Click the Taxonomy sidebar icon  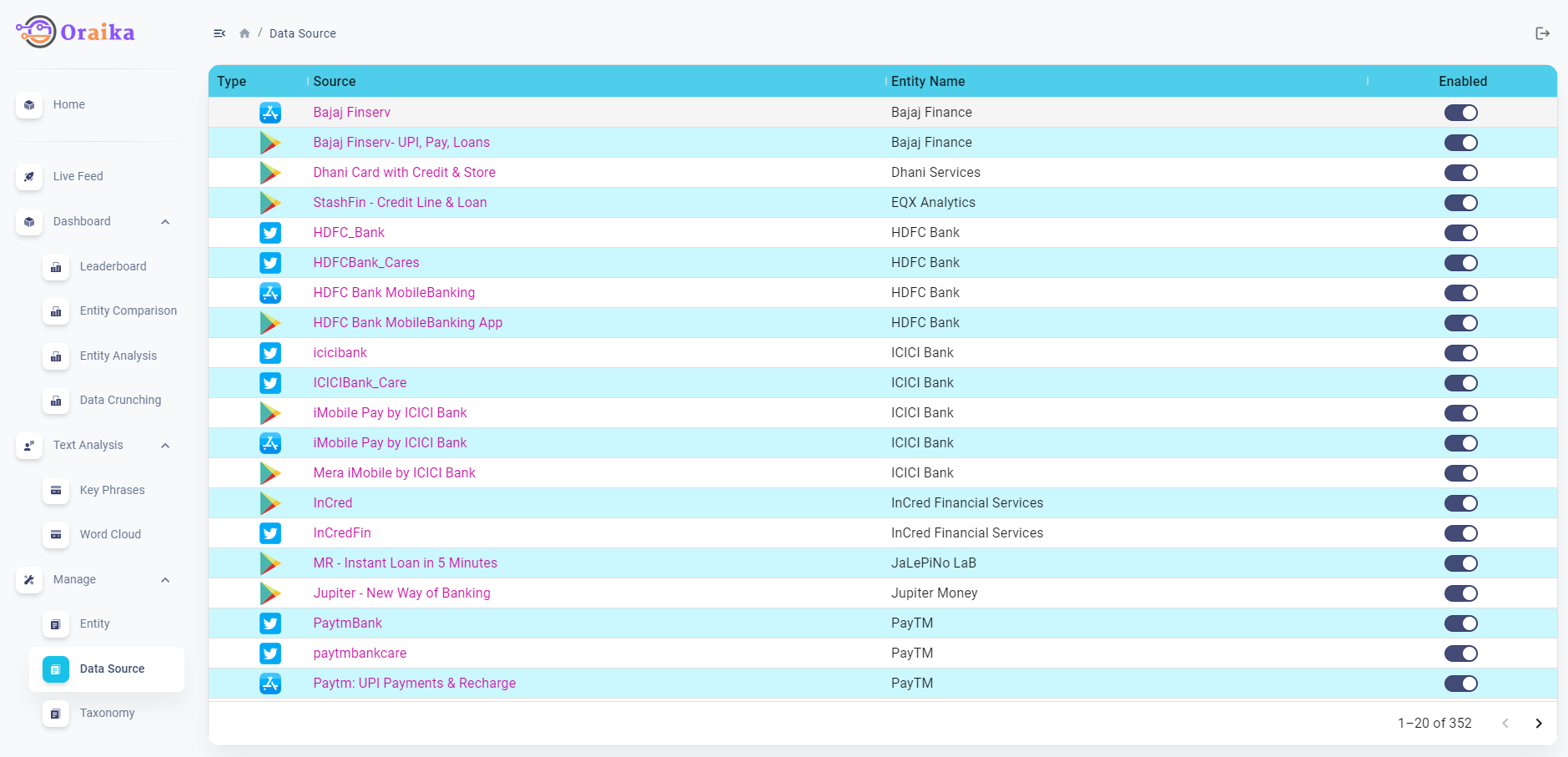[56, 714]
